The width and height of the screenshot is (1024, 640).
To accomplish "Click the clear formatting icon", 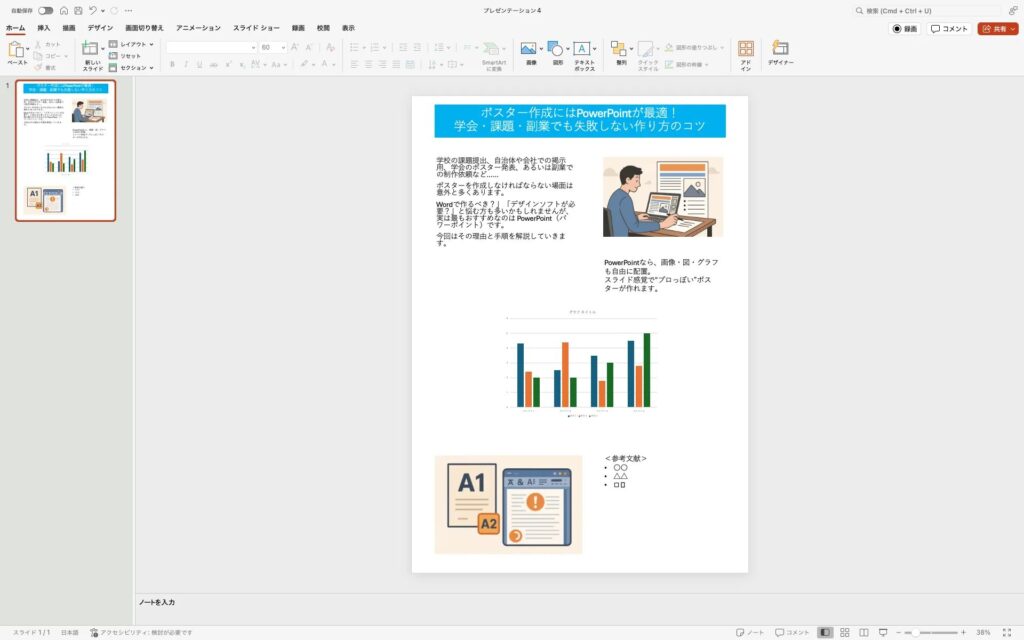I will [x=330, y=47].
